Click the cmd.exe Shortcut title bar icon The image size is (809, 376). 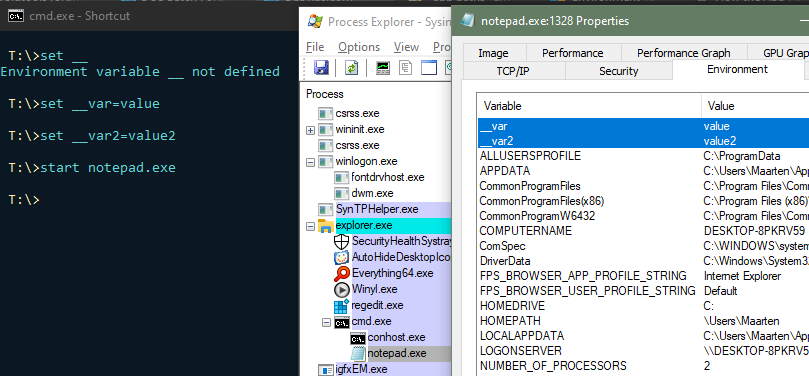[15, 16]
